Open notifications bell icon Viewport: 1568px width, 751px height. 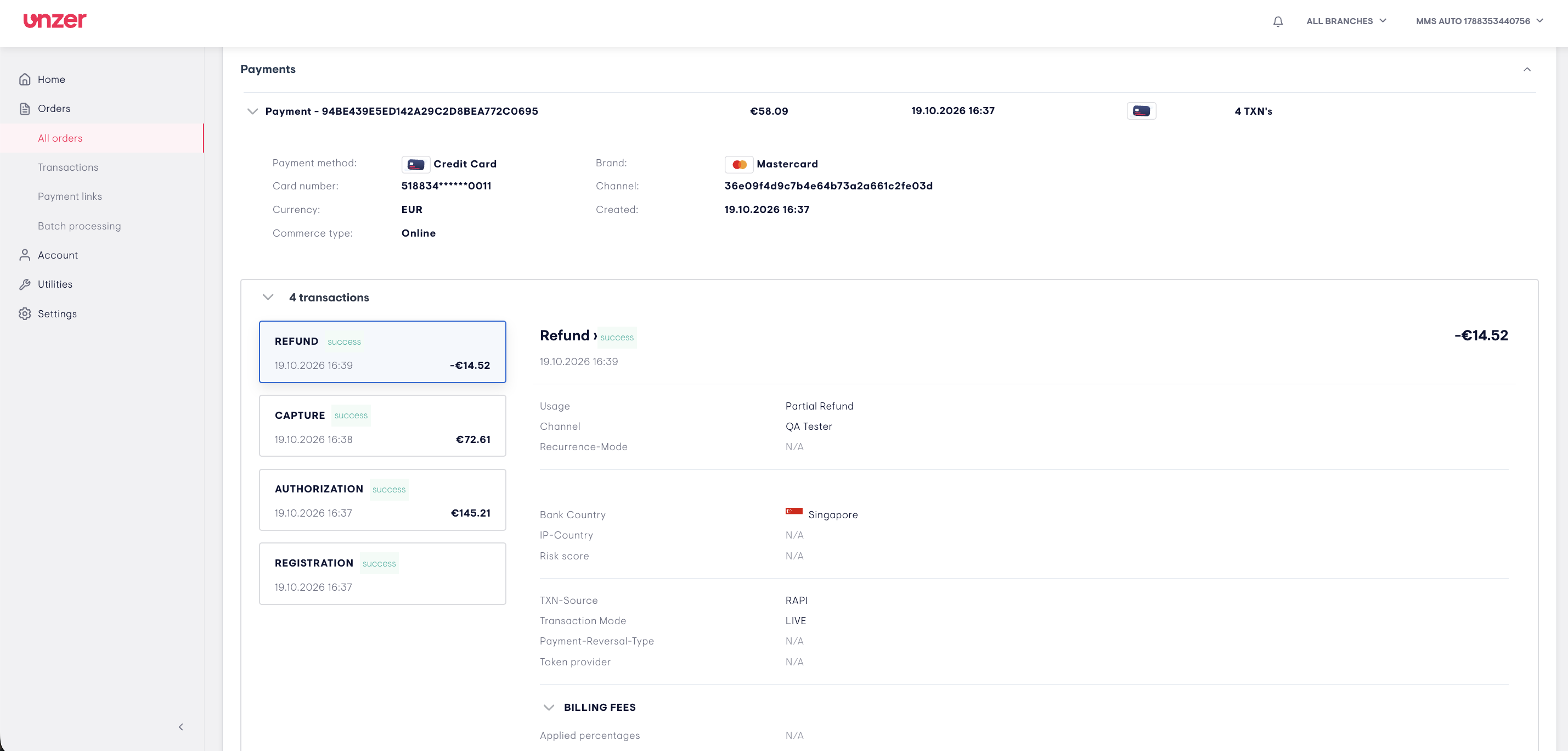(1278, 21)
